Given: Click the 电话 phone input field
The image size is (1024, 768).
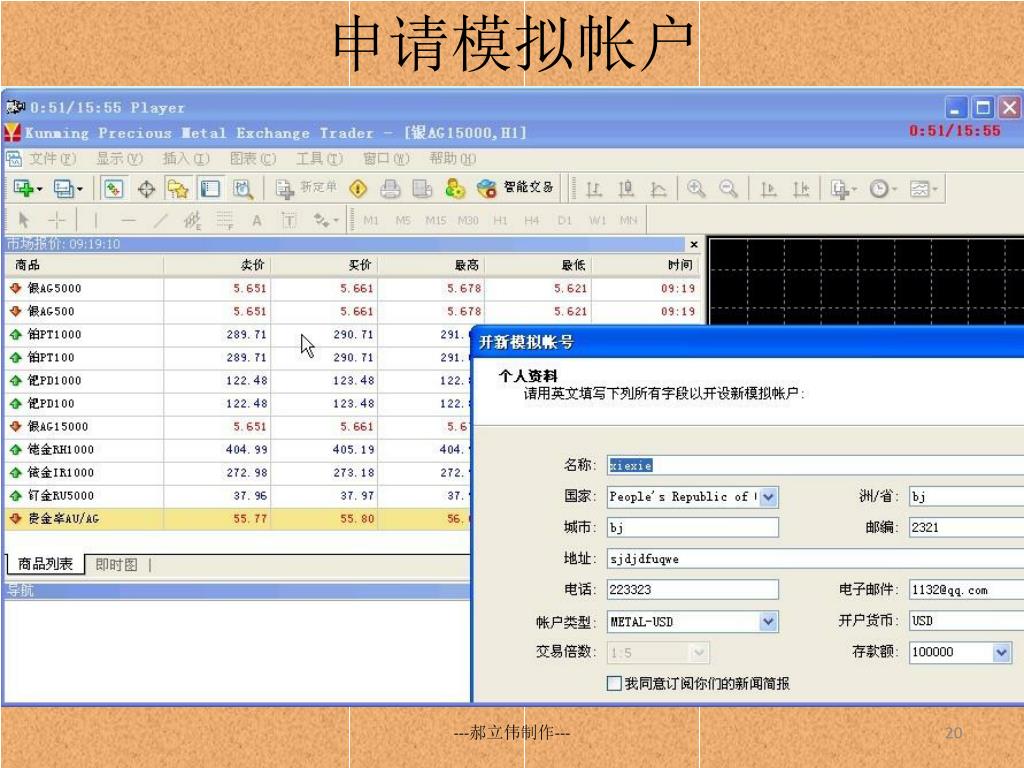Looking at the screenshot, I should coord(692,589).
